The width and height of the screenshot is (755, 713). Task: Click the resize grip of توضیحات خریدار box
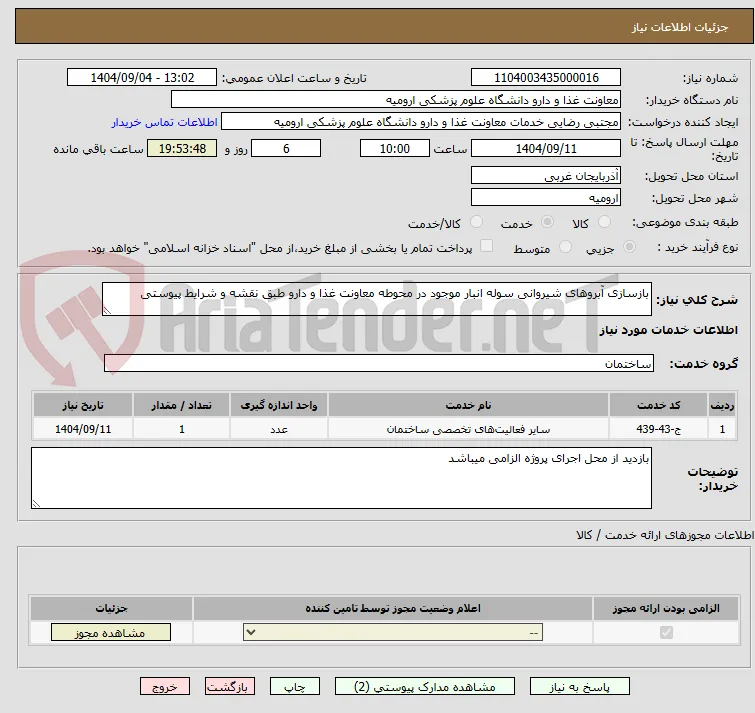click(x=36, y=504)
